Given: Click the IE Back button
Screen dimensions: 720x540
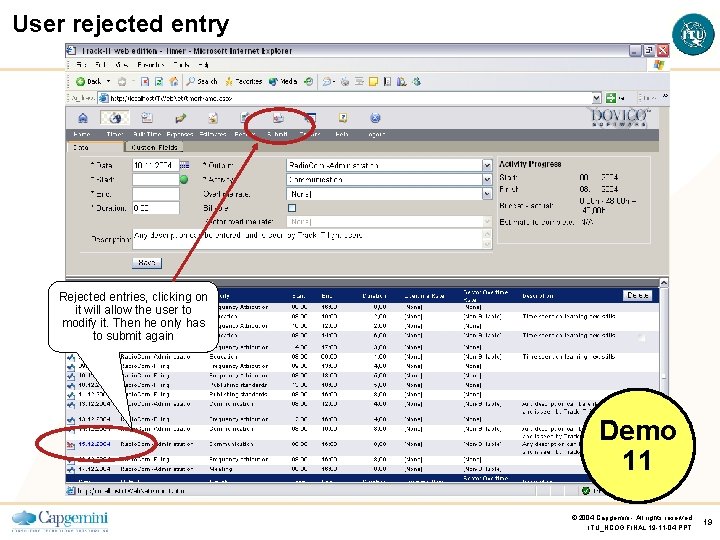Looking at the screenshot, I should [x=88, y=82].
